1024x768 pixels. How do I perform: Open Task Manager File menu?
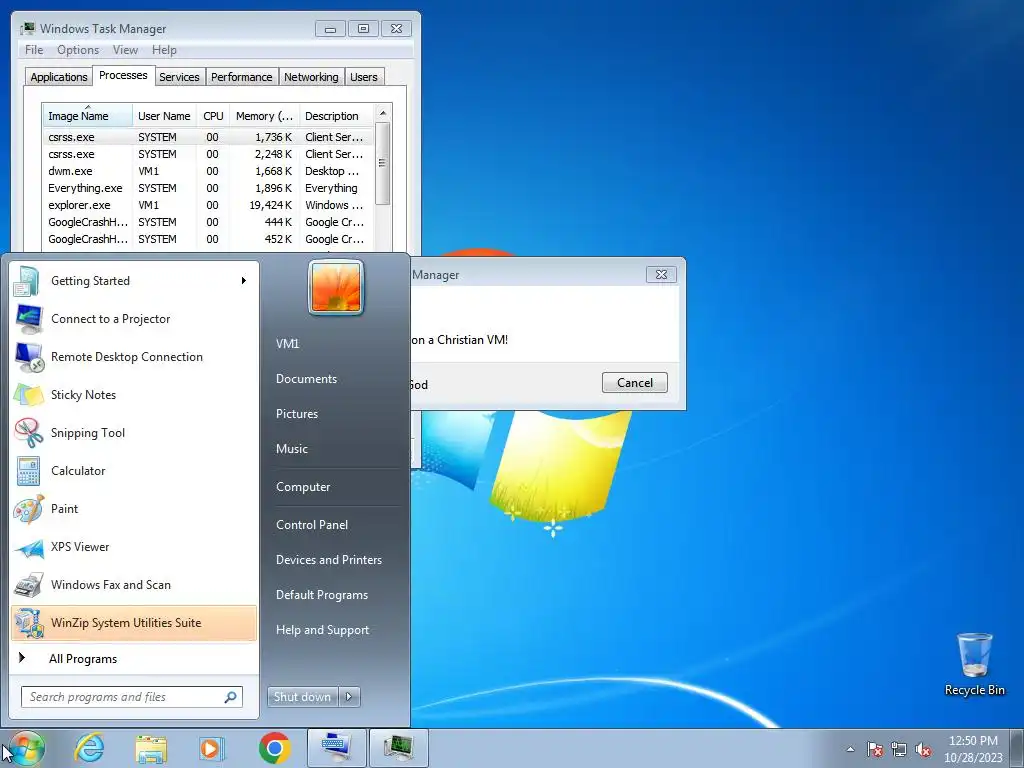[x=34, y=50]
